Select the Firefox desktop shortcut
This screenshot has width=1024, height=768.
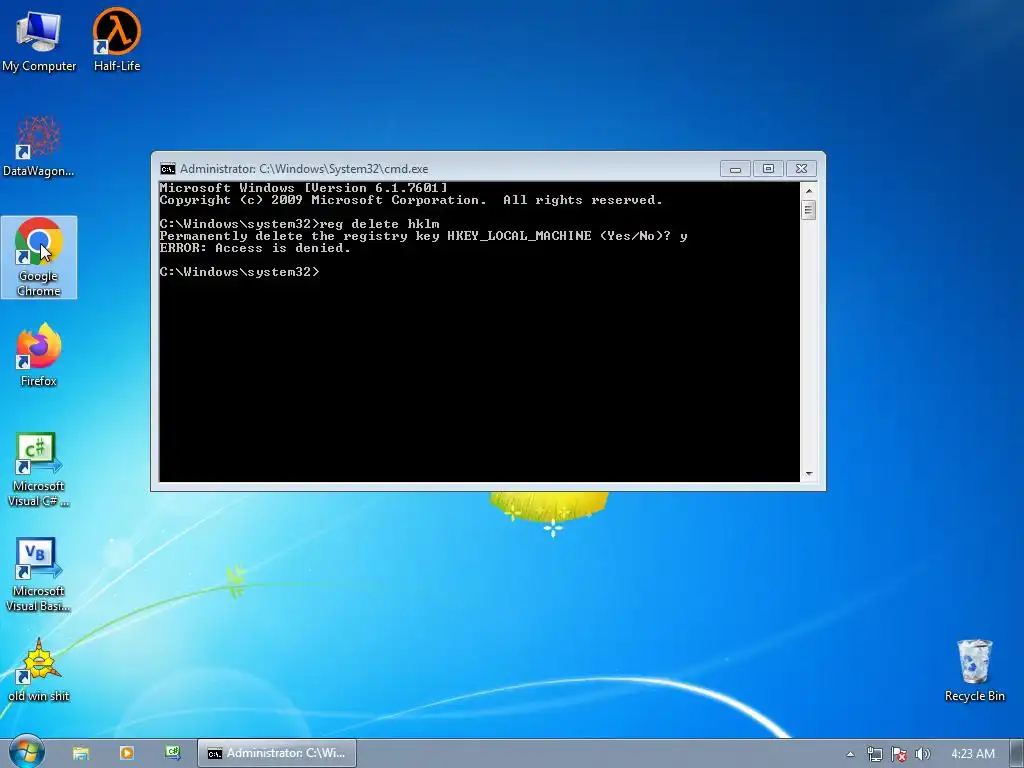(39, 355)
